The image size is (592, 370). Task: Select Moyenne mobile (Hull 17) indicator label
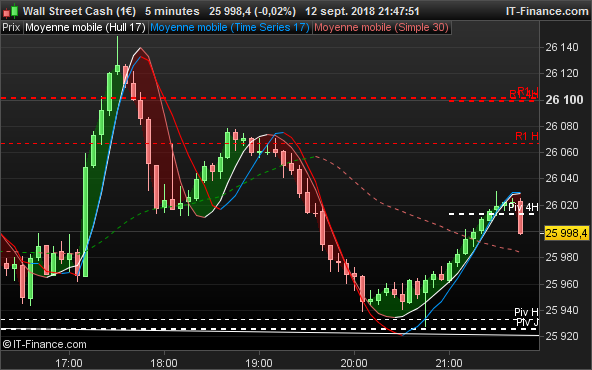pos(85,28)
